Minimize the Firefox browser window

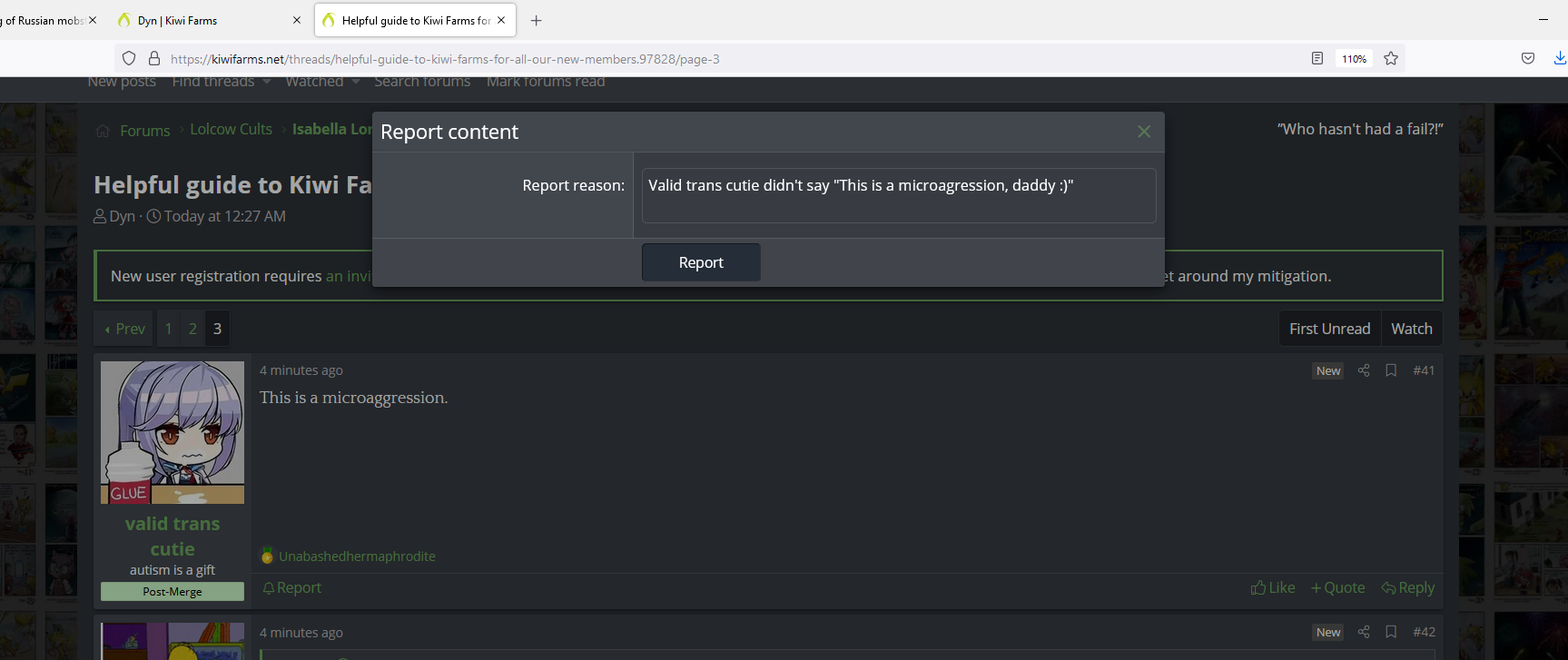tap(1543, 19)
